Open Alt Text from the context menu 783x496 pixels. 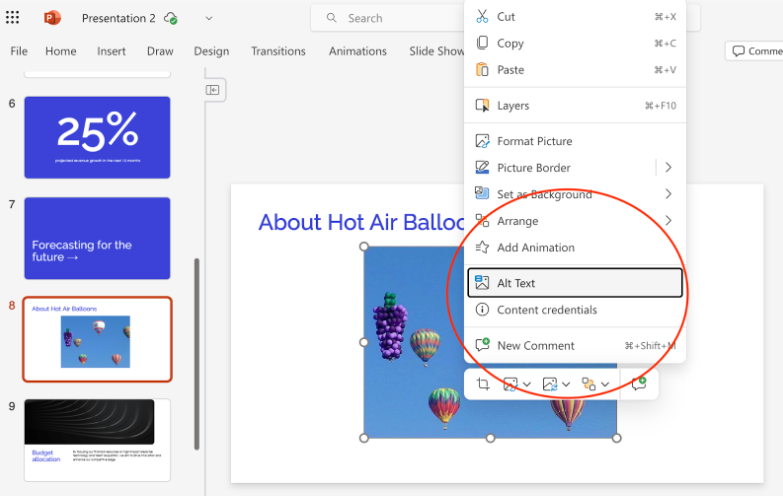coord(575,283)
